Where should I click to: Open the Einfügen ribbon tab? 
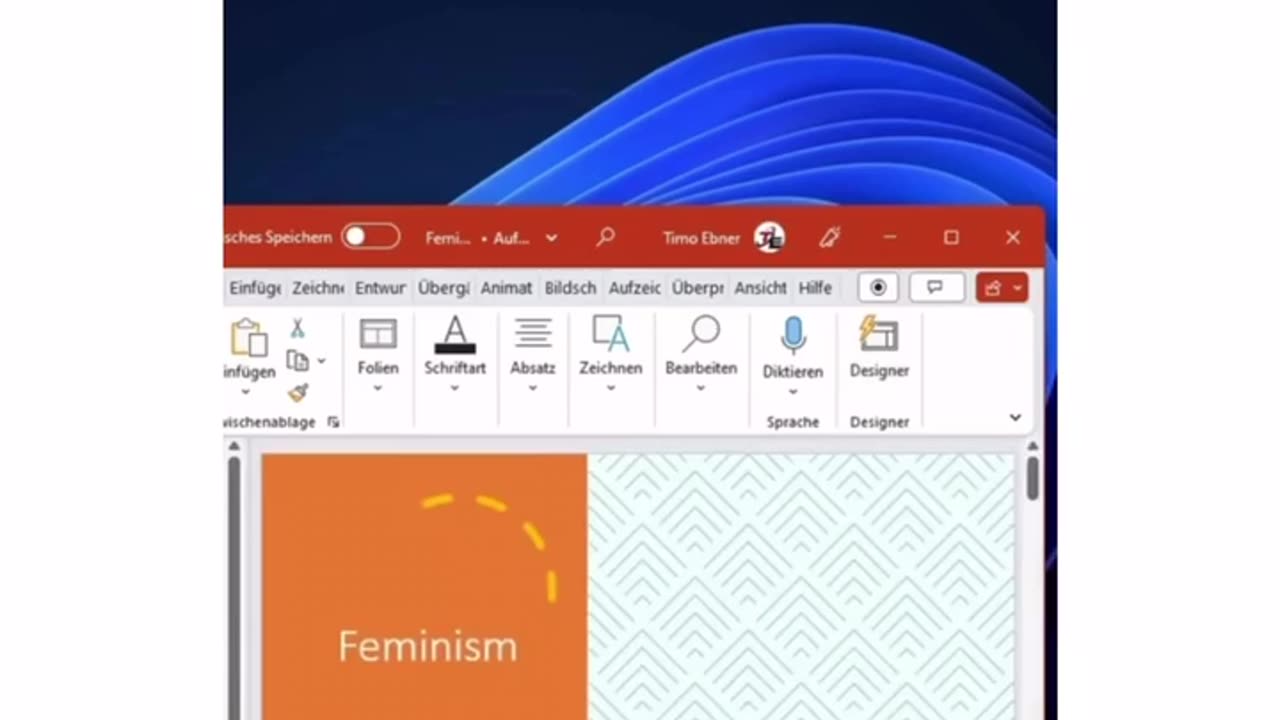pyautogui.click(x=254, y=288)
